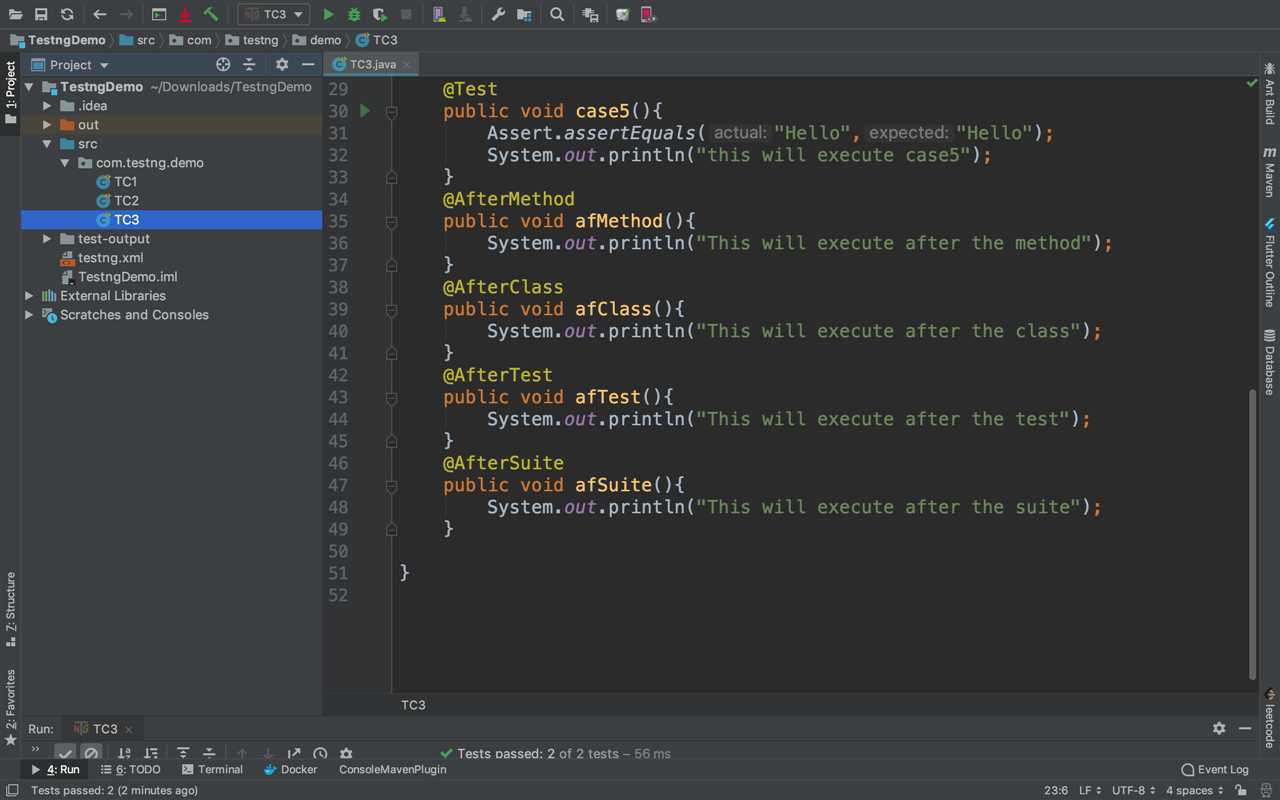Toggle the 2: Favorites sidebar panel

coord(10,708)
